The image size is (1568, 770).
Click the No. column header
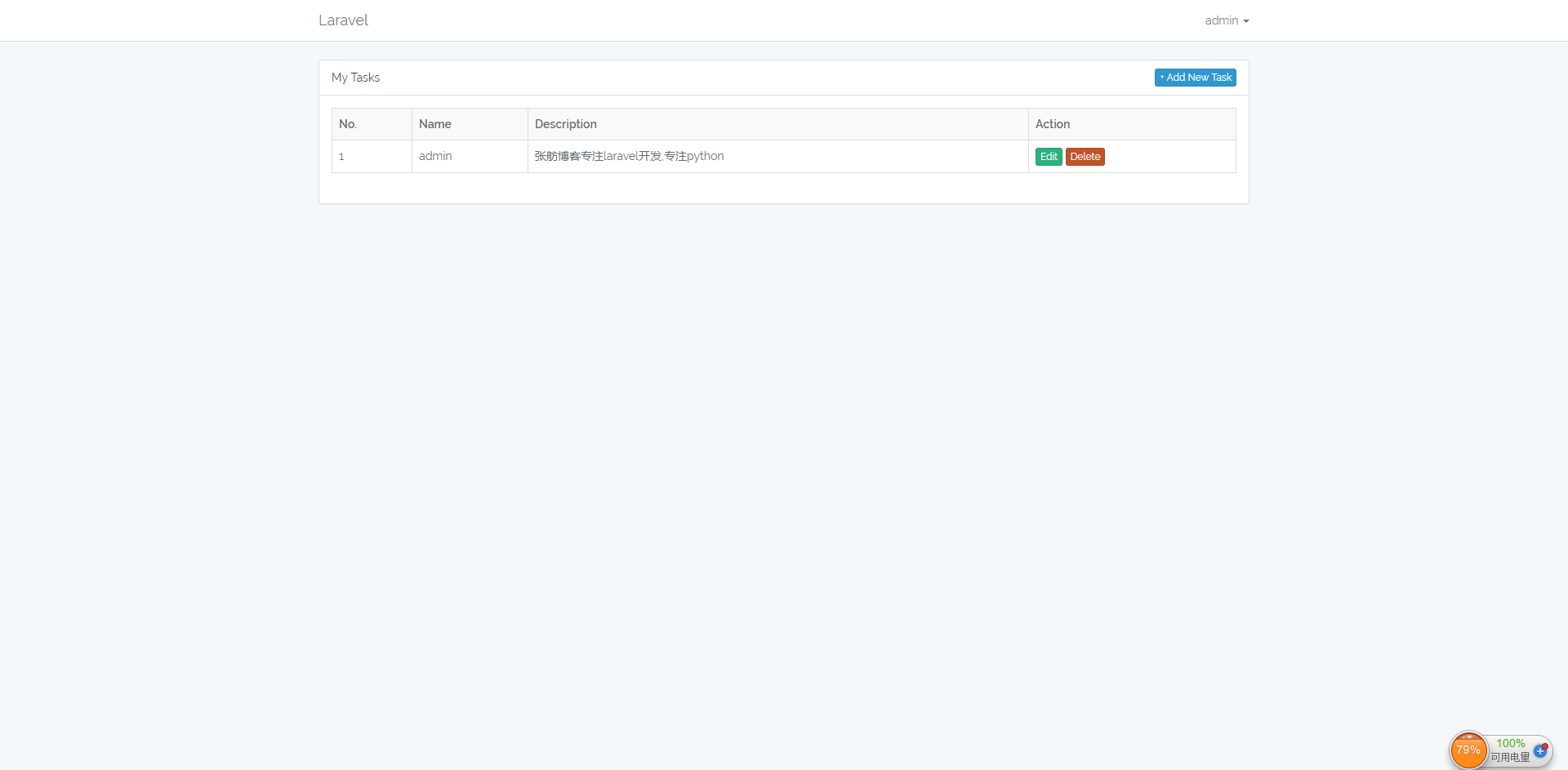[348, 124]
